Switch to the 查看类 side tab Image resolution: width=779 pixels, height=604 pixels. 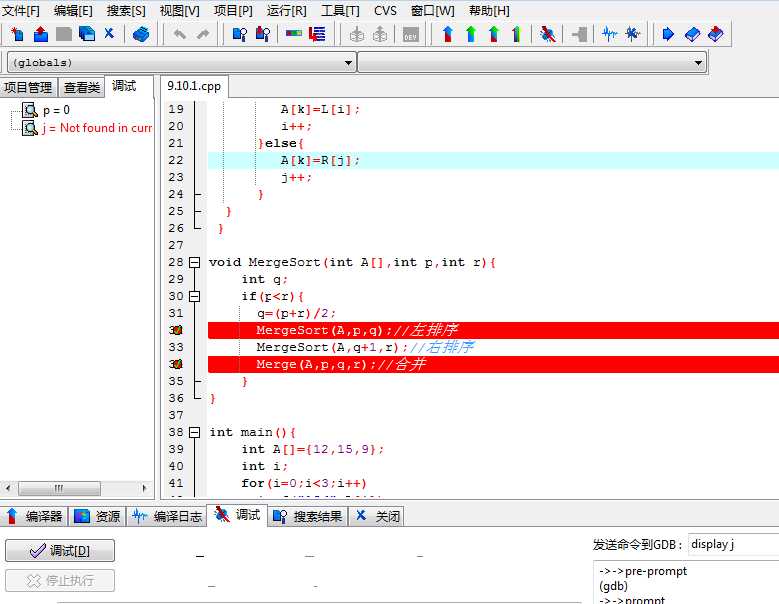[81, 87]
